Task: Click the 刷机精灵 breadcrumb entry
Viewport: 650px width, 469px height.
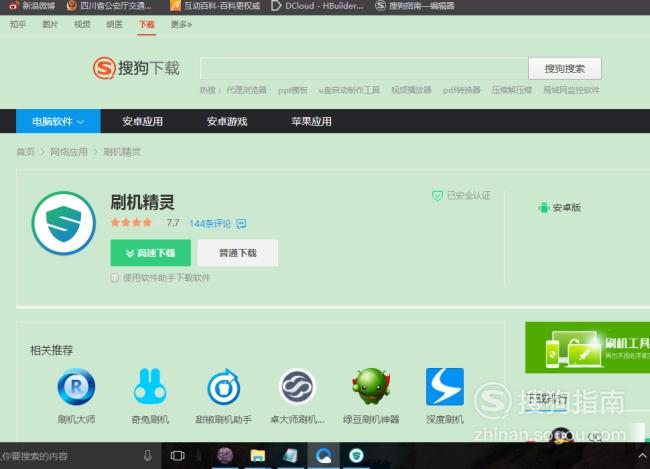Action: pos(122,152)
